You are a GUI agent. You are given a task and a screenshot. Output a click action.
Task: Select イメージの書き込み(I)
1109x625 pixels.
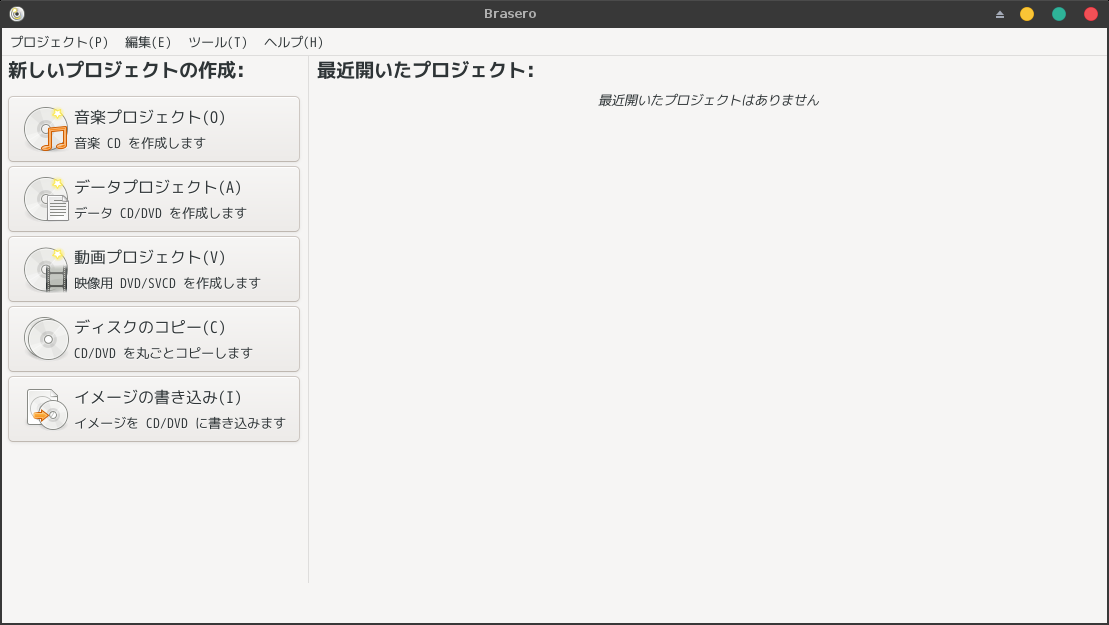click(154, 409)
